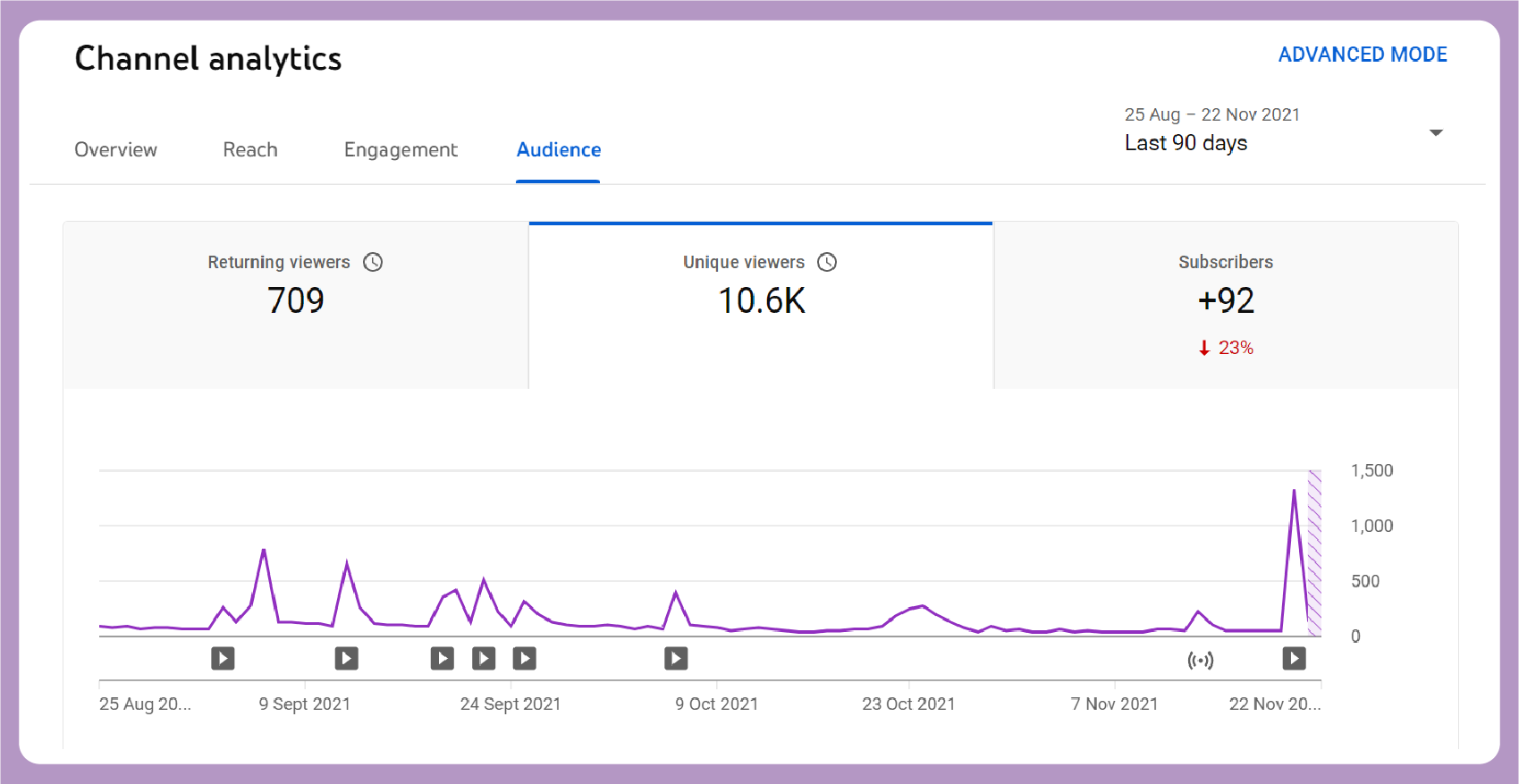Click the hatched partial-data region on chart
1519x784 pixels.
(x=1314, y=553)
